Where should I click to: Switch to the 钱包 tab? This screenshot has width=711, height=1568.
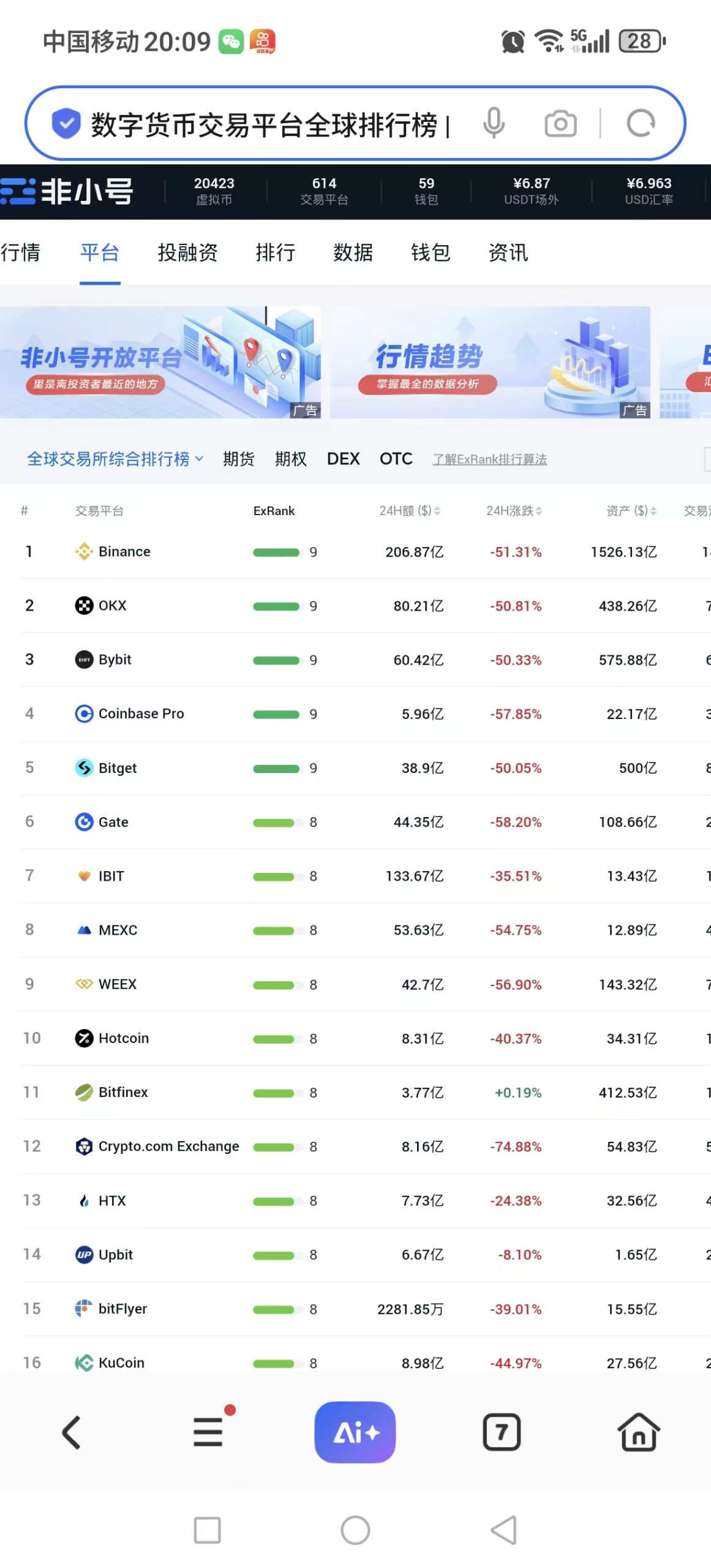pyautogui.click(x=431, y=252)
